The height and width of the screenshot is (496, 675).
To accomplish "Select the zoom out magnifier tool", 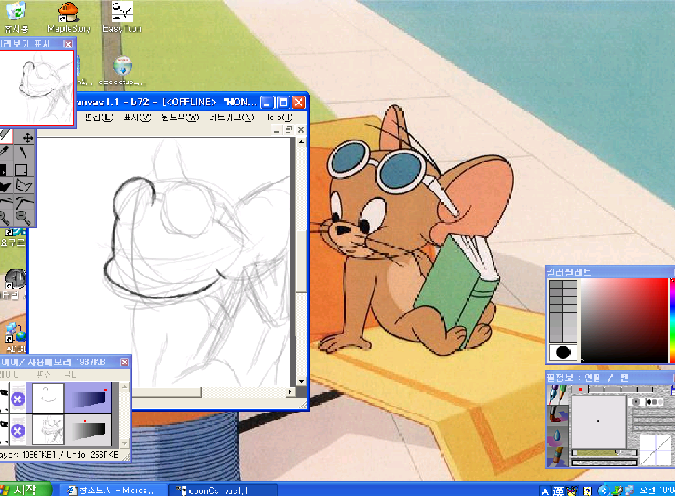I will [23, 218].
